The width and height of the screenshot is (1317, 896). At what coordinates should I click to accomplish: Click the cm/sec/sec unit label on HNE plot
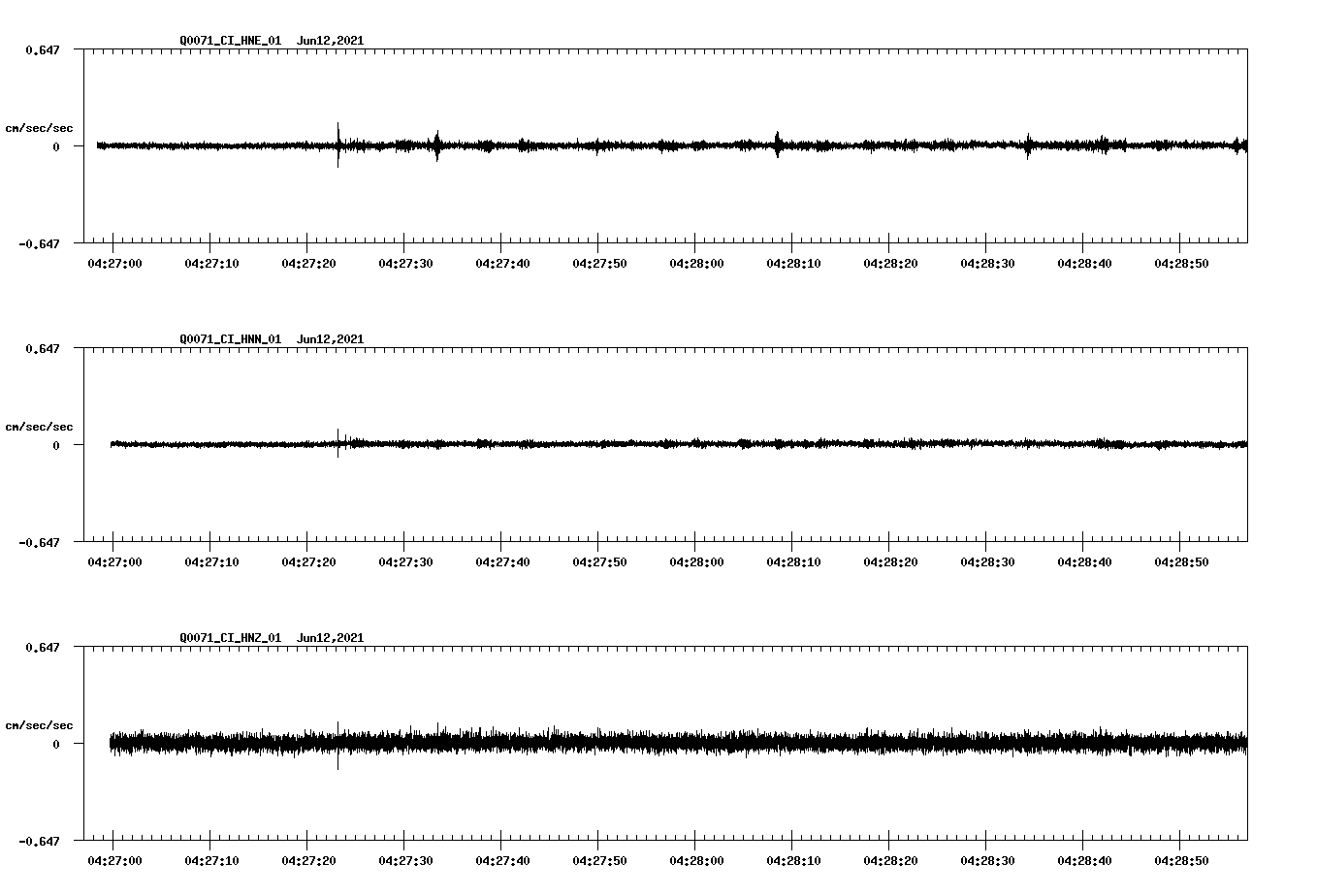point(39,128)
